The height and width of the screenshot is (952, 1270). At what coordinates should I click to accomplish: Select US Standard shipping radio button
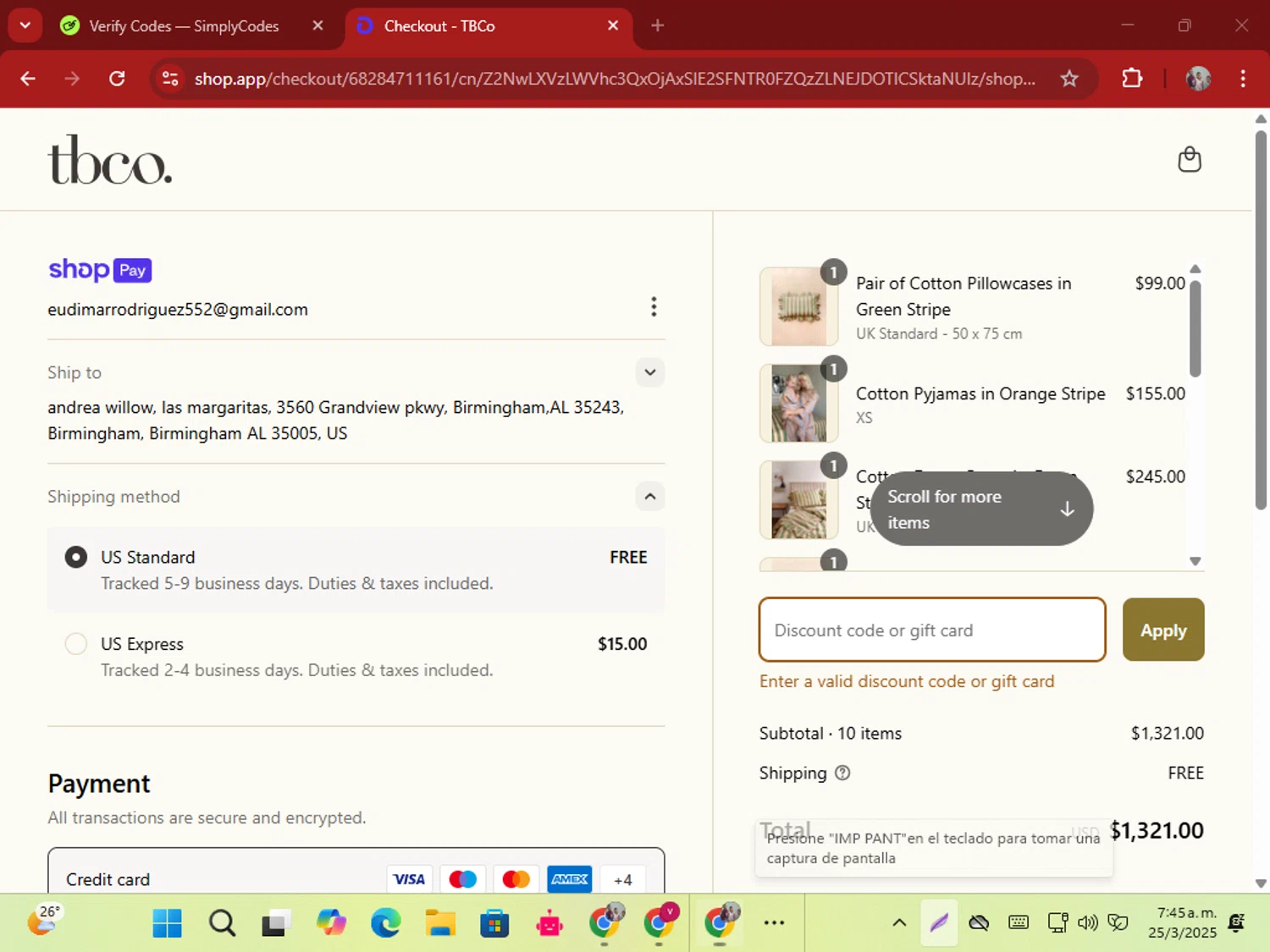(x=76, y=557)
